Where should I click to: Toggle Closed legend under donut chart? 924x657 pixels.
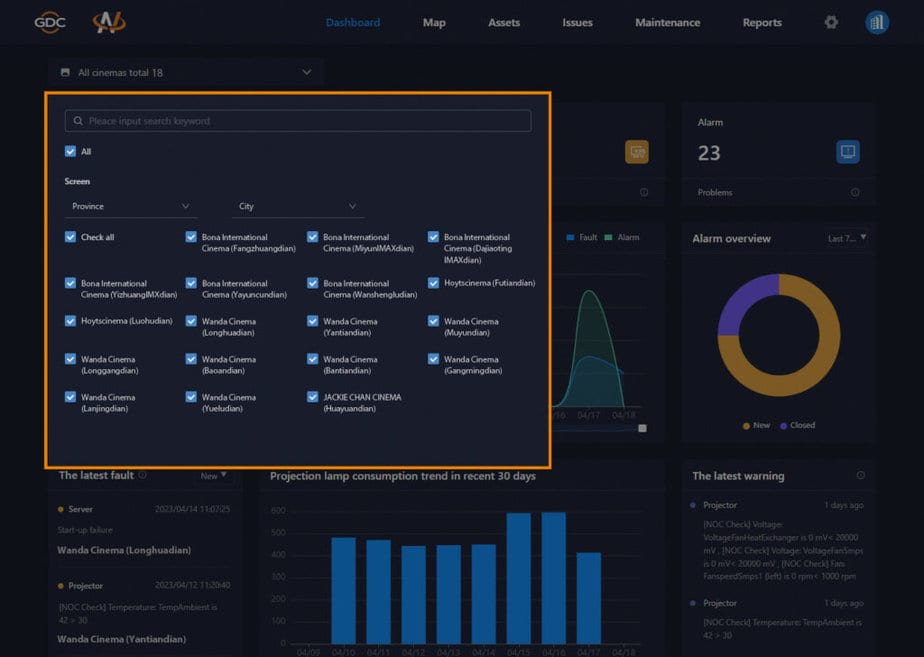(797, 425)
